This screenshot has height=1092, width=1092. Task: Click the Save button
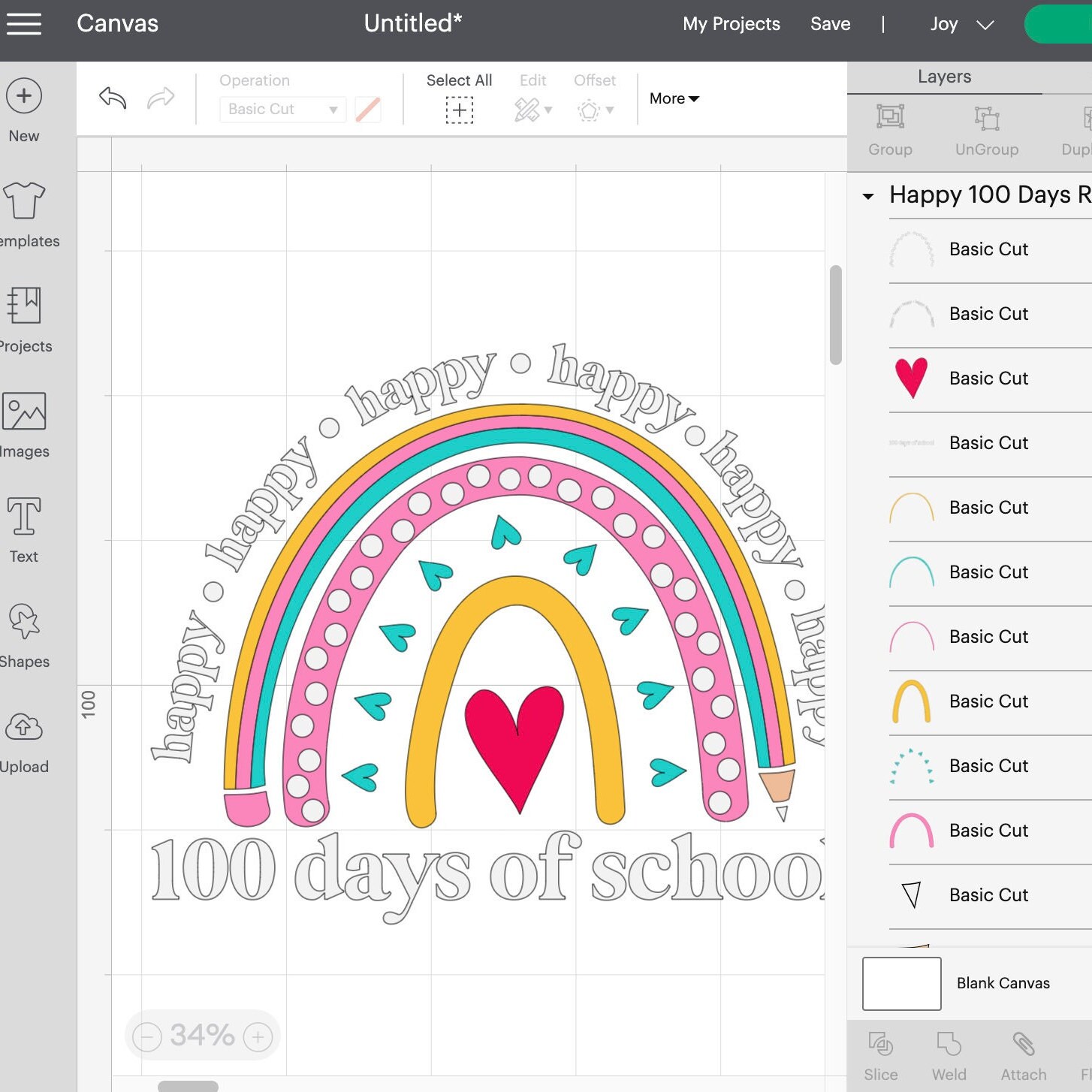point(830,23)
